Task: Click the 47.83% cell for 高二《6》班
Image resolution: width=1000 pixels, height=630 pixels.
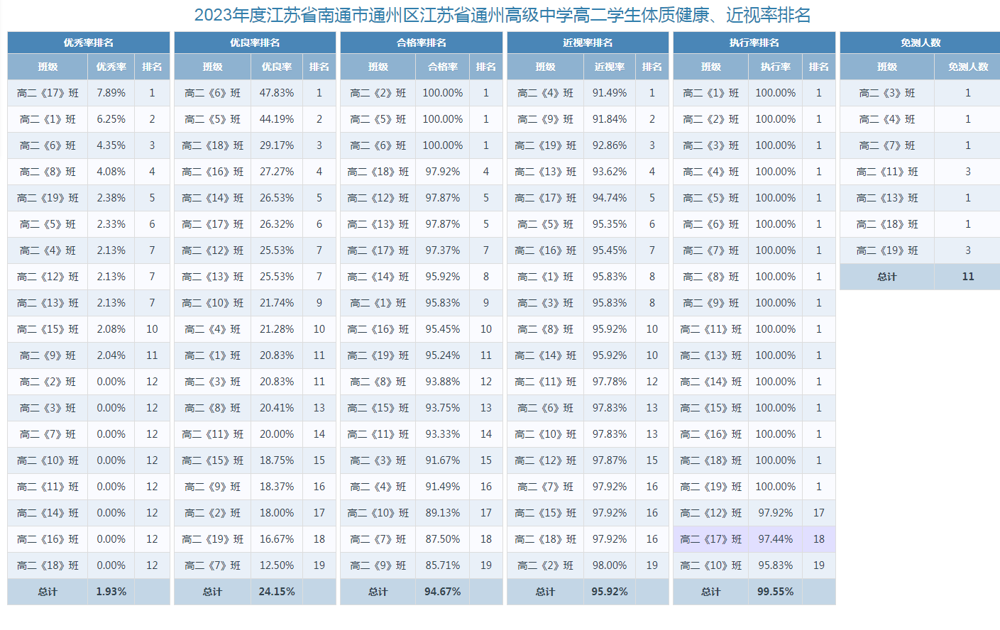Action: [277, 93]
